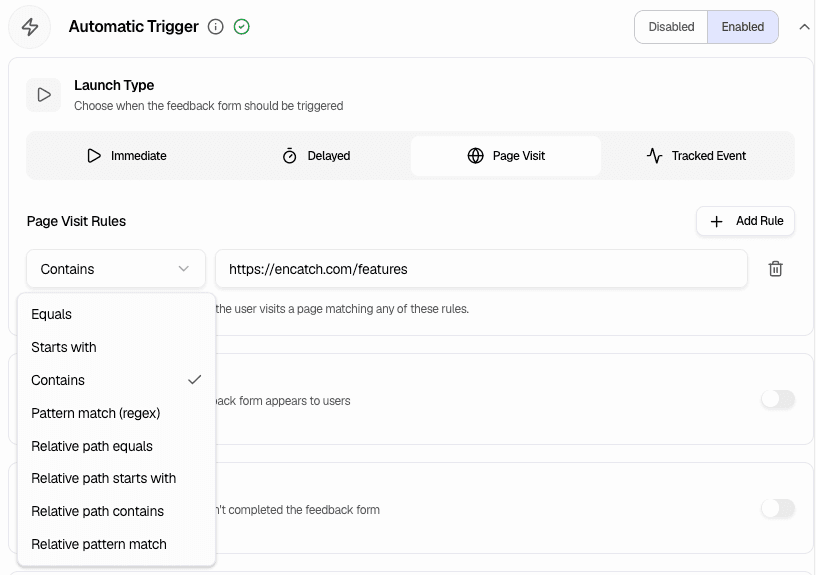Click the 'Page Visit Rules' heading
The height and width of the screenshot is (575, 816).
pos(76,221)
